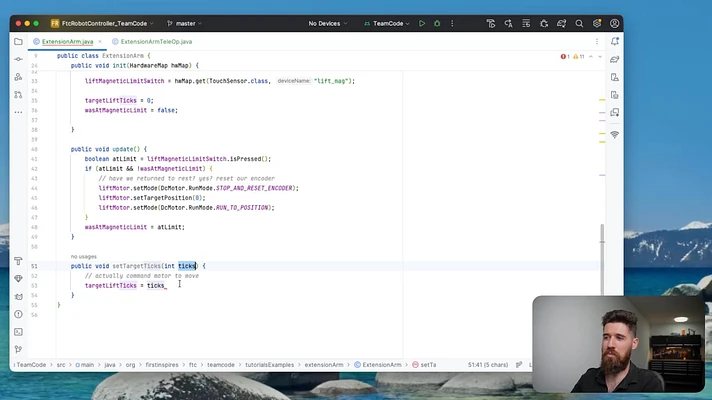The width and height of the screenshot is (712, 400).
Task: Open the Pull Requests tool window
Action: [x=18, y=95]
